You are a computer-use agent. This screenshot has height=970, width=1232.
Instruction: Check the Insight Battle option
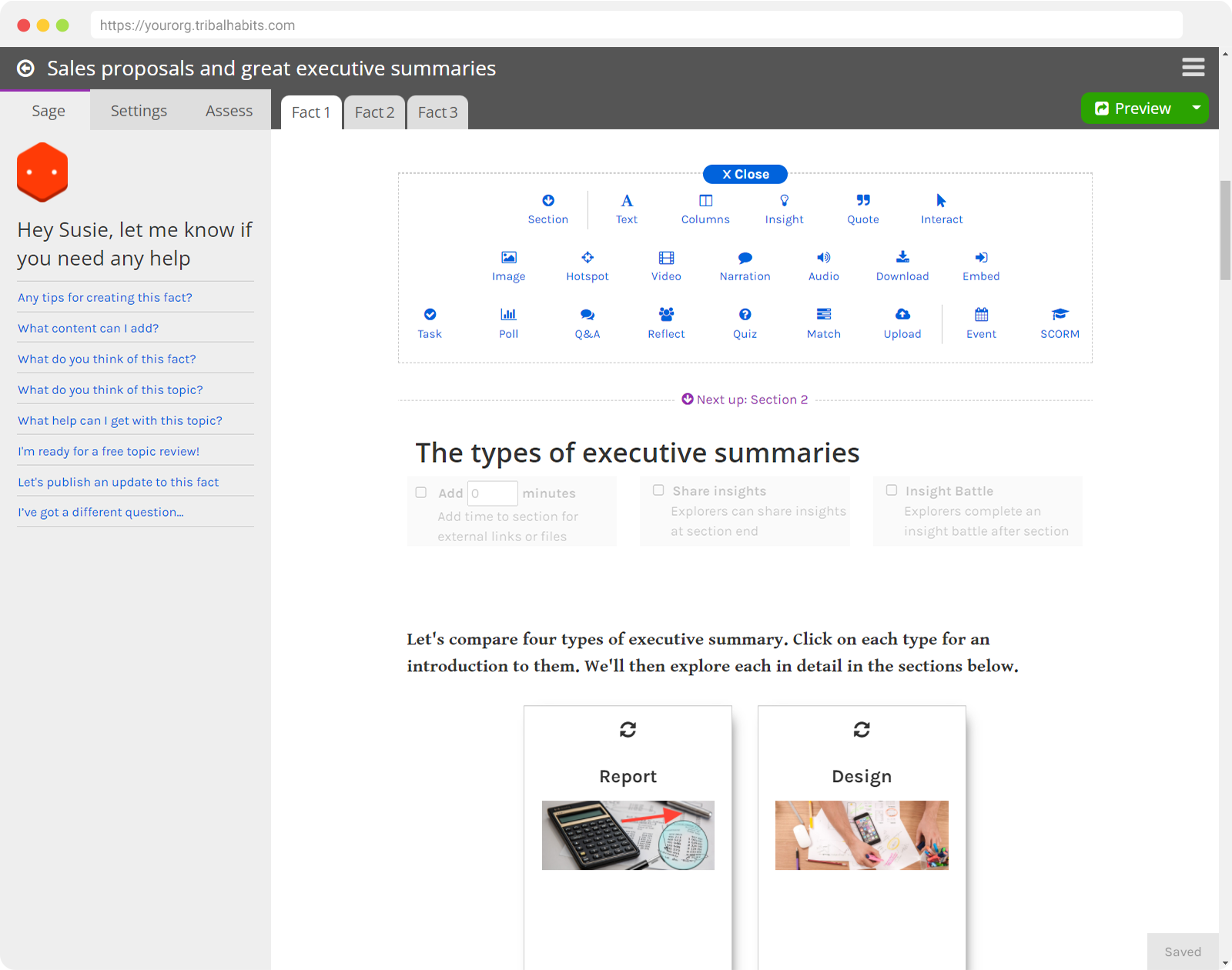pos(892,490)
